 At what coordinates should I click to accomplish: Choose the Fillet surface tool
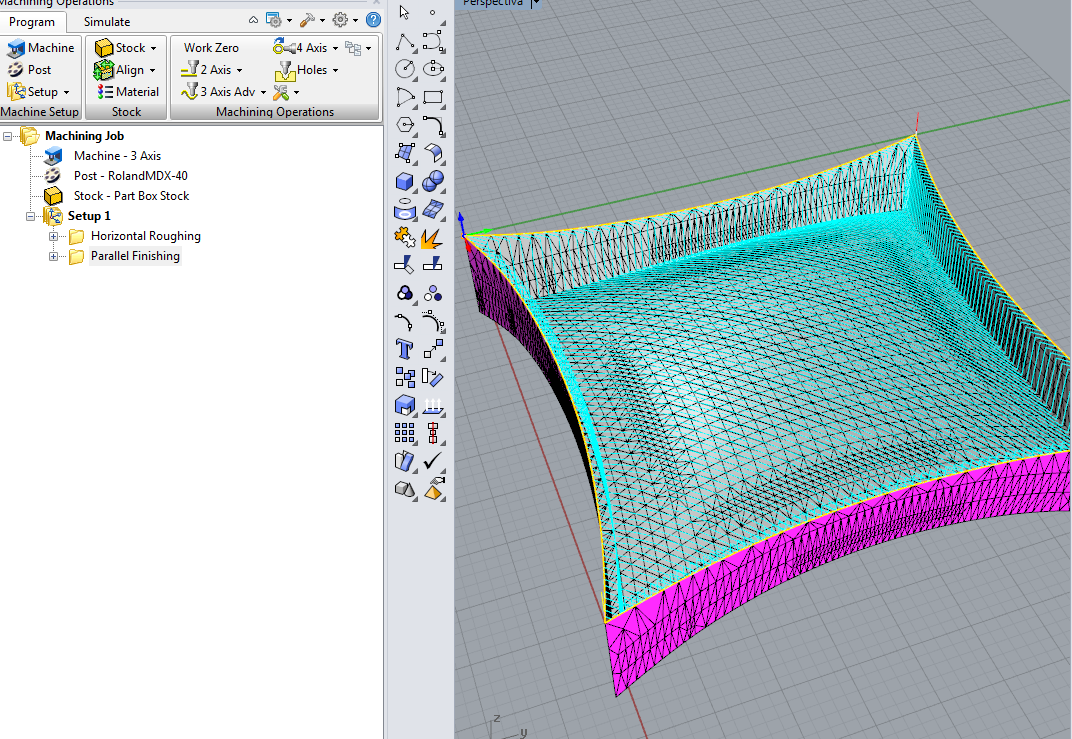(x=433, y=153)
